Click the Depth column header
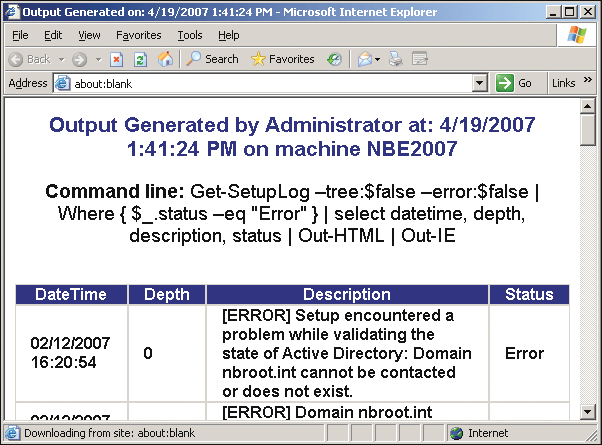This screenshot has width=602, height=445. [x=167, y=294]
